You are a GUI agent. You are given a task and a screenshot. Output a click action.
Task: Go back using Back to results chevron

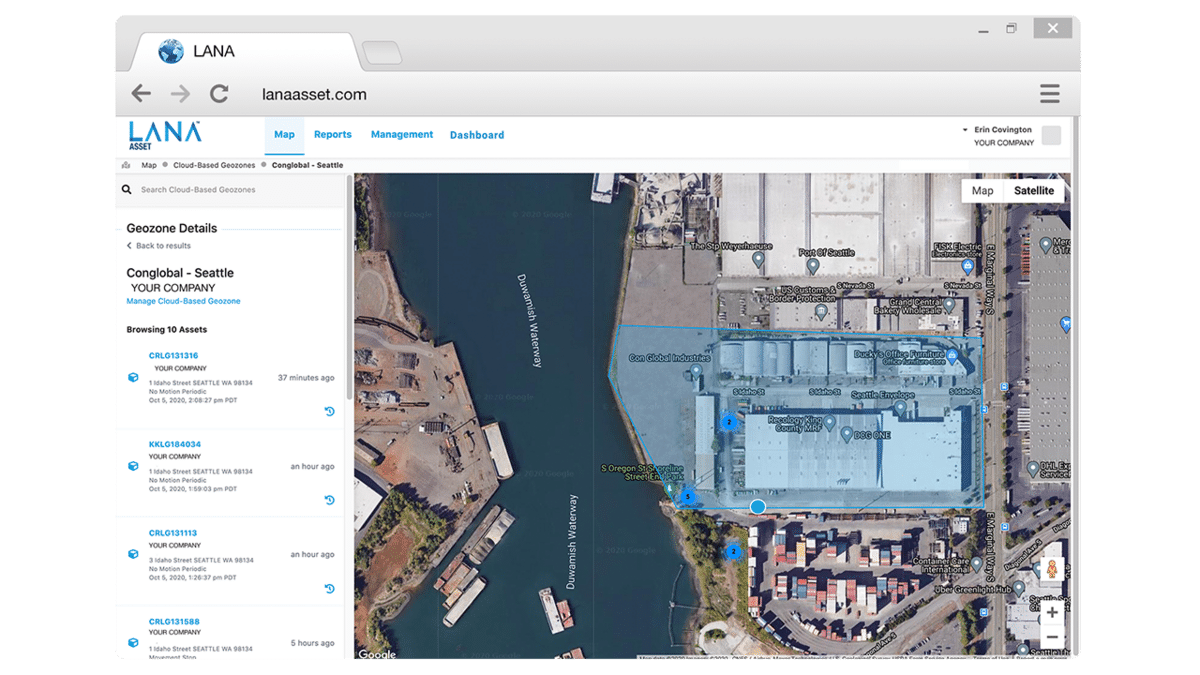click(129, 246)
